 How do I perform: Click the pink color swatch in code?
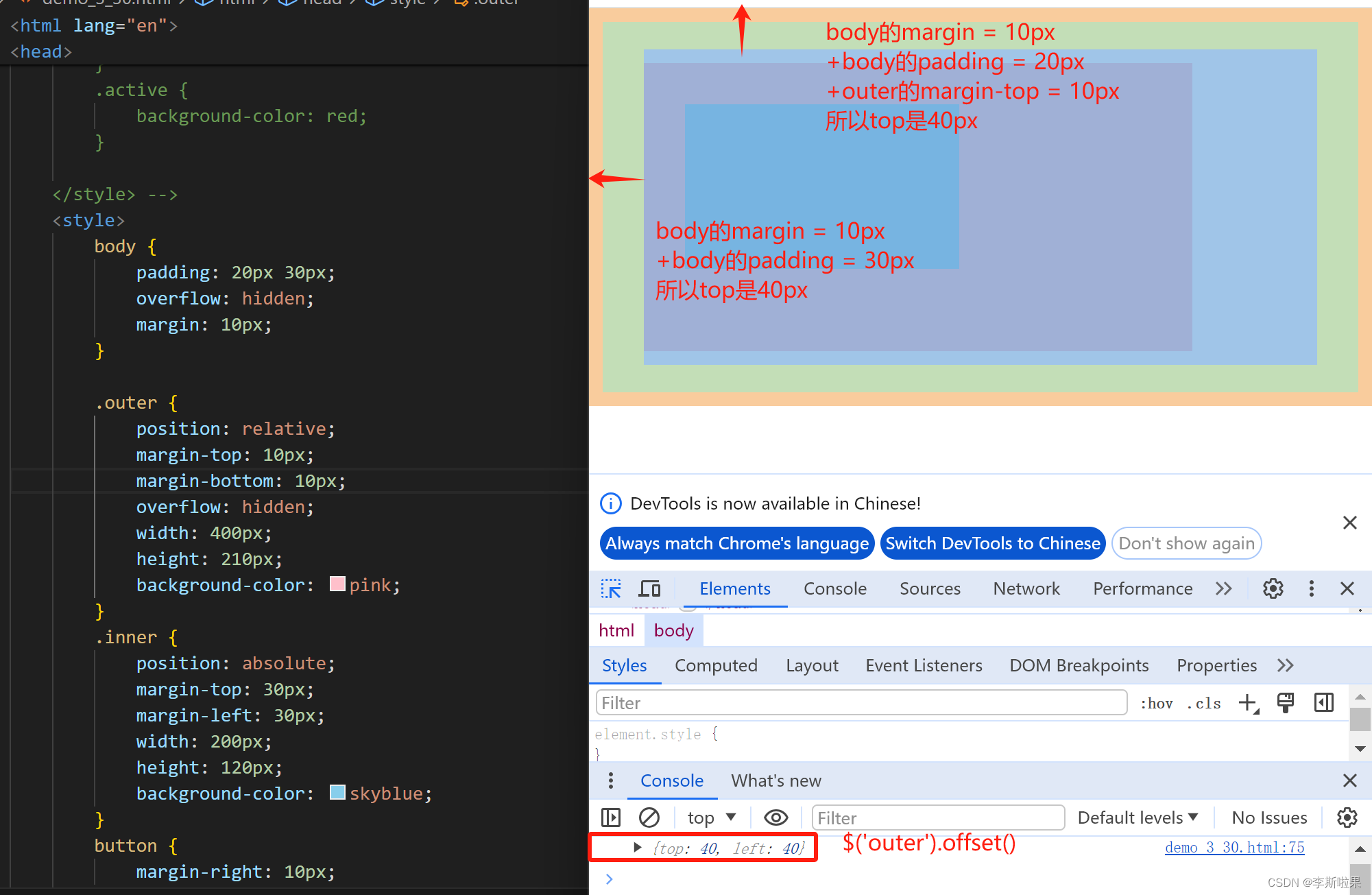[x=337, y=584]
